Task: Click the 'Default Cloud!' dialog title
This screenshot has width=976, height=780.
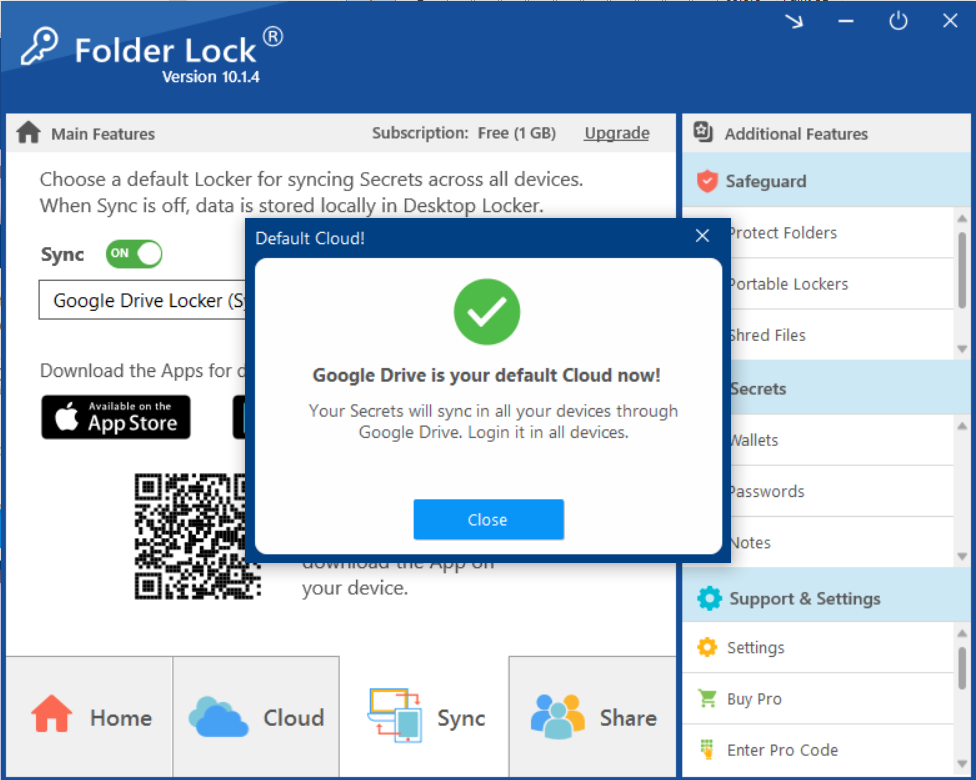Action: [x=310, y=238]
